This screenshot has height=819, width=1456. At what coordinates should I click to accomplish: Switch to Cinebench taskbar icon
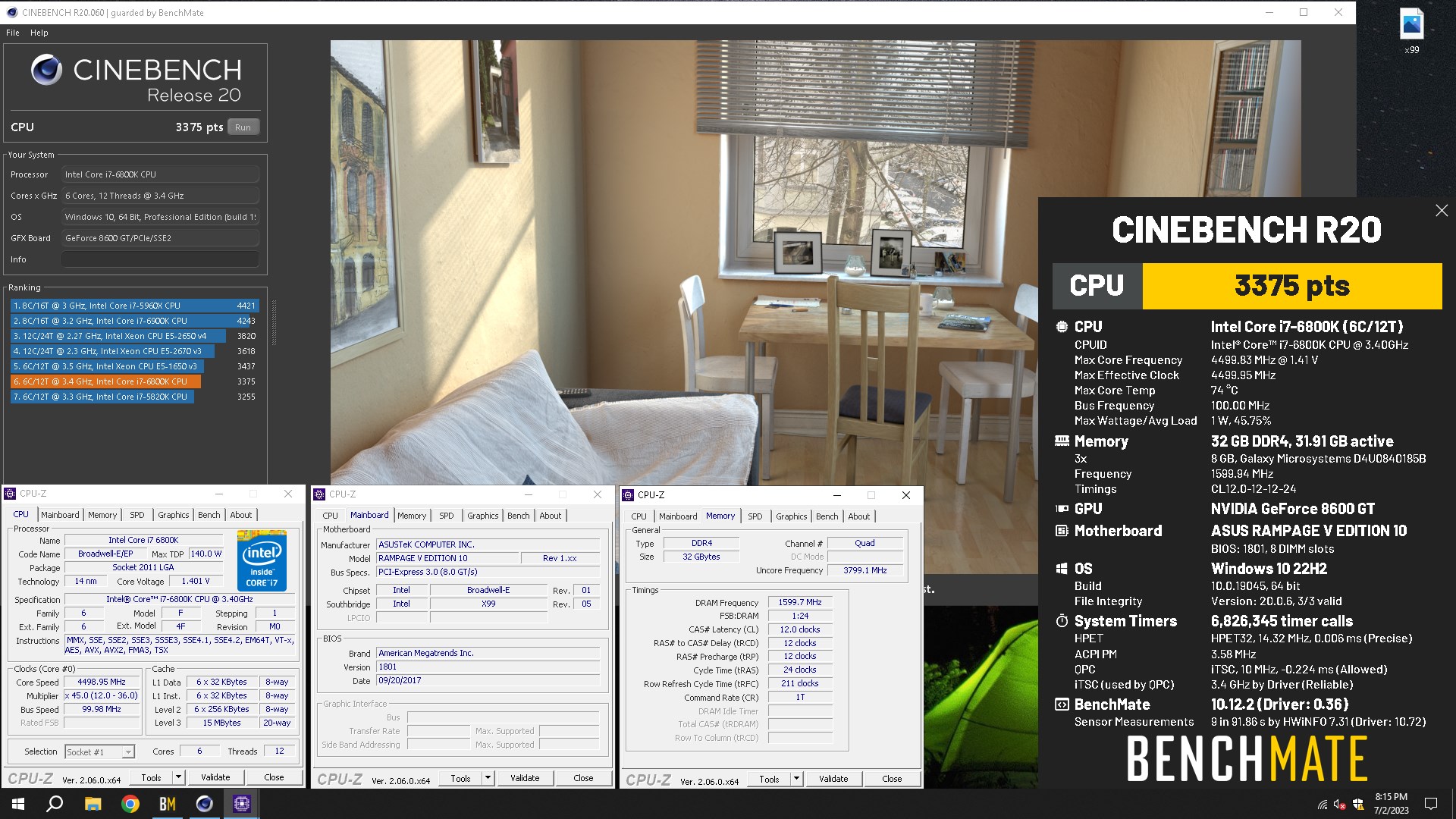click(204, 804)
